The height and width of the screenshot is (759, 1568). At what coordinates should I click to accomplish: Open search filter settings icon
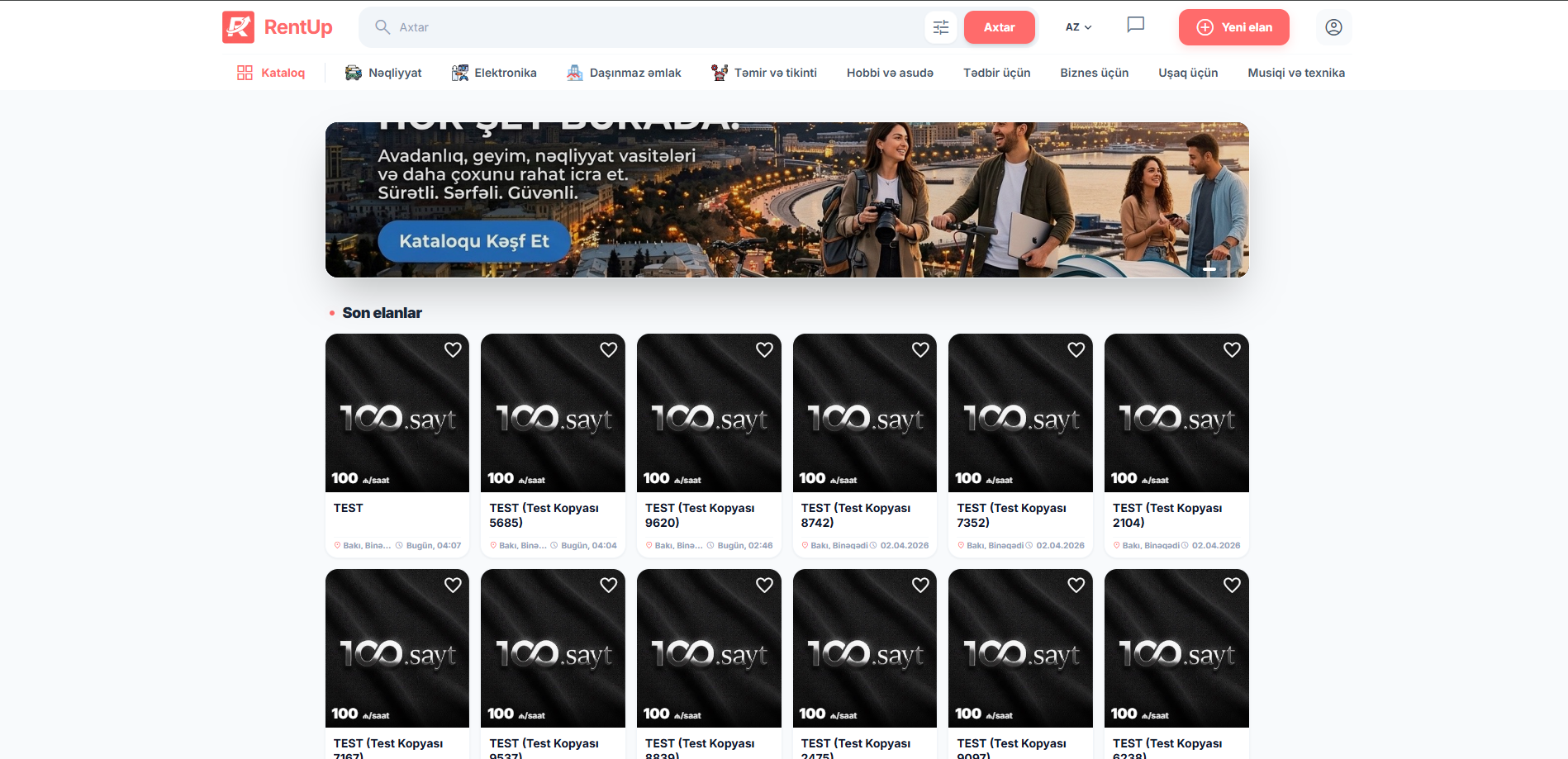[x=940, y=27]
